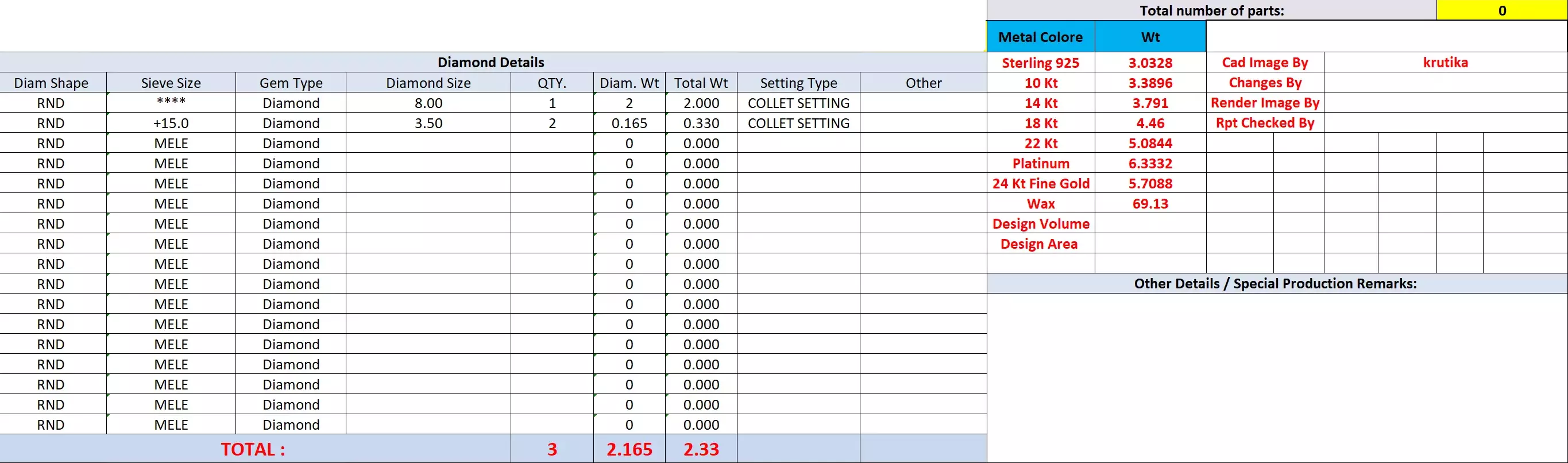Click the 10 Kt weight '3.3896'
The image size is (1568, 463).
1150,83
